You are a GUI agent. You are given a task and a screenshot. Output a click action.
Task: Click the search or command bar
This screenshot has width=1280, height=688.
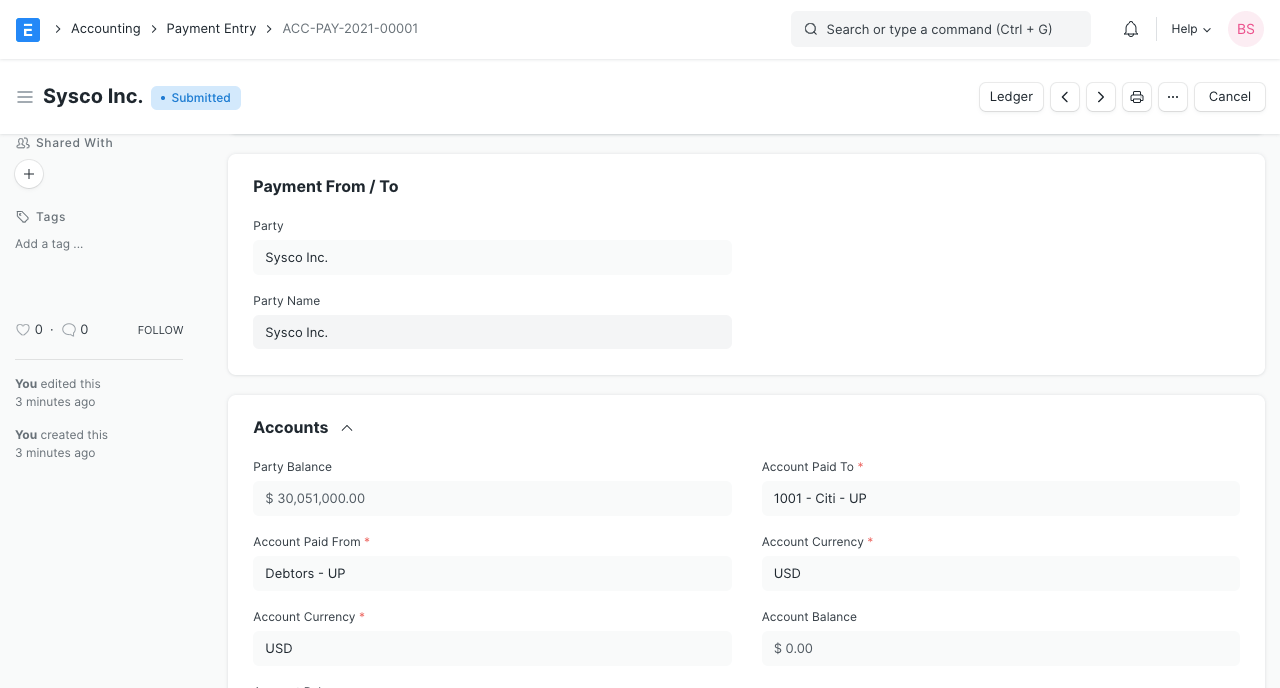(x=940, y=29)
